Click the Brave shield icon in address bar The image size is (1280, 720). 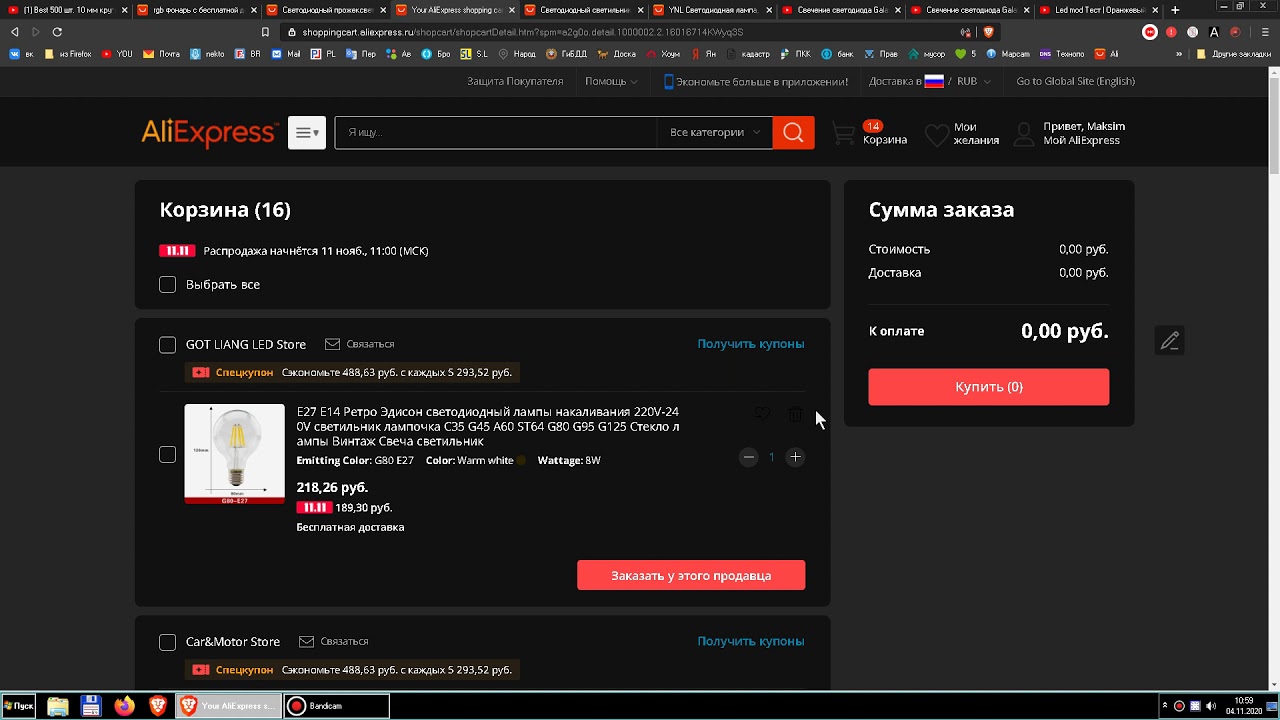pyautogui.click(x=989, y=32)
